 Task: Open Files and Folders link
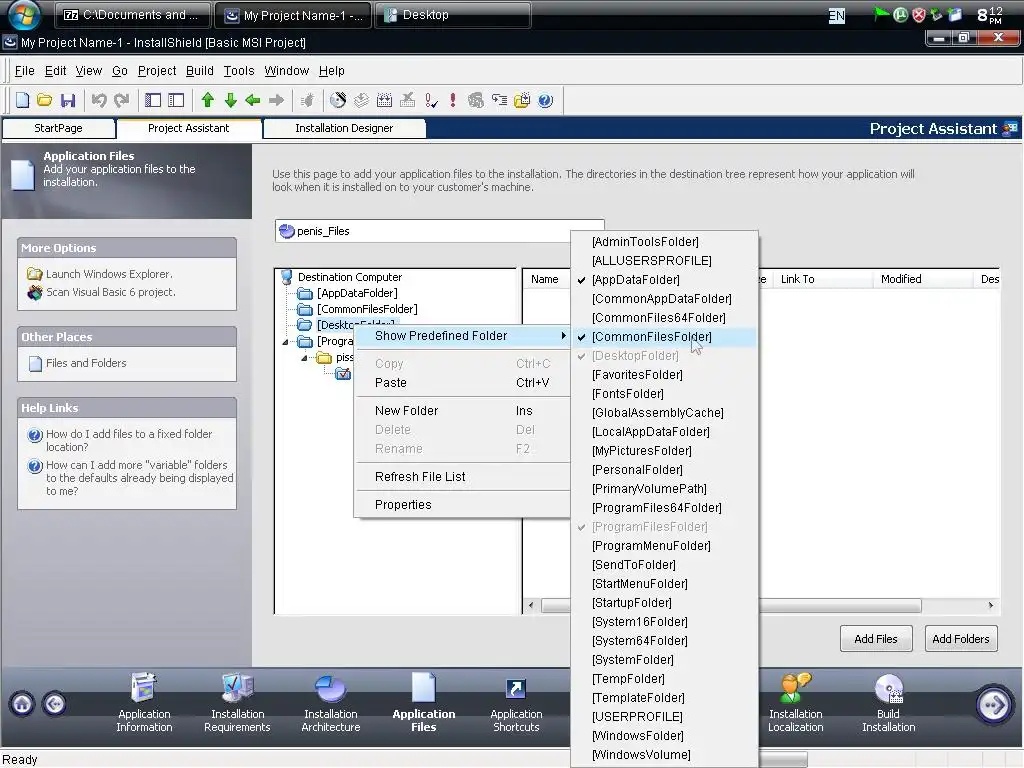click(86, 363)
